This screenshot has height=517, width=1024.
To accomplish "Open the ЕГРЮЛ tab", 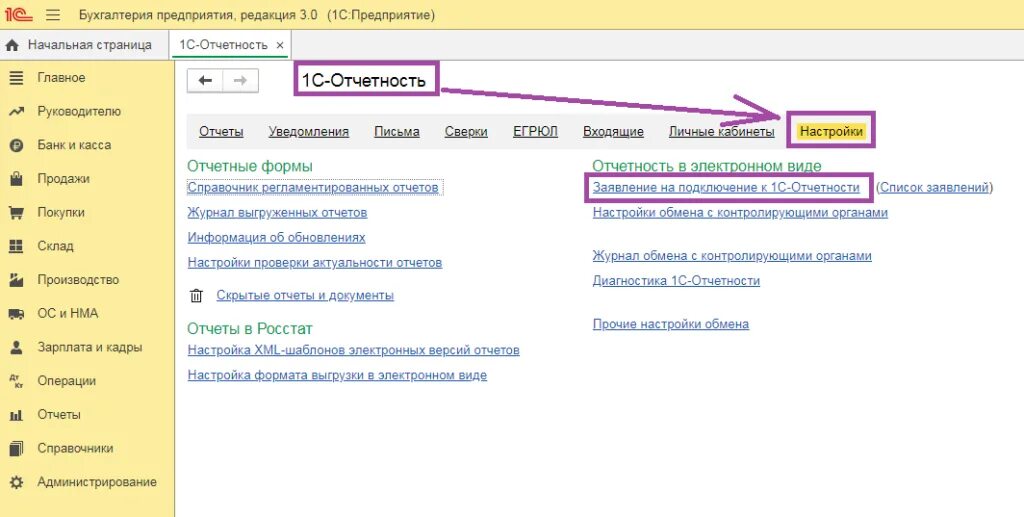I will point(536,132).
